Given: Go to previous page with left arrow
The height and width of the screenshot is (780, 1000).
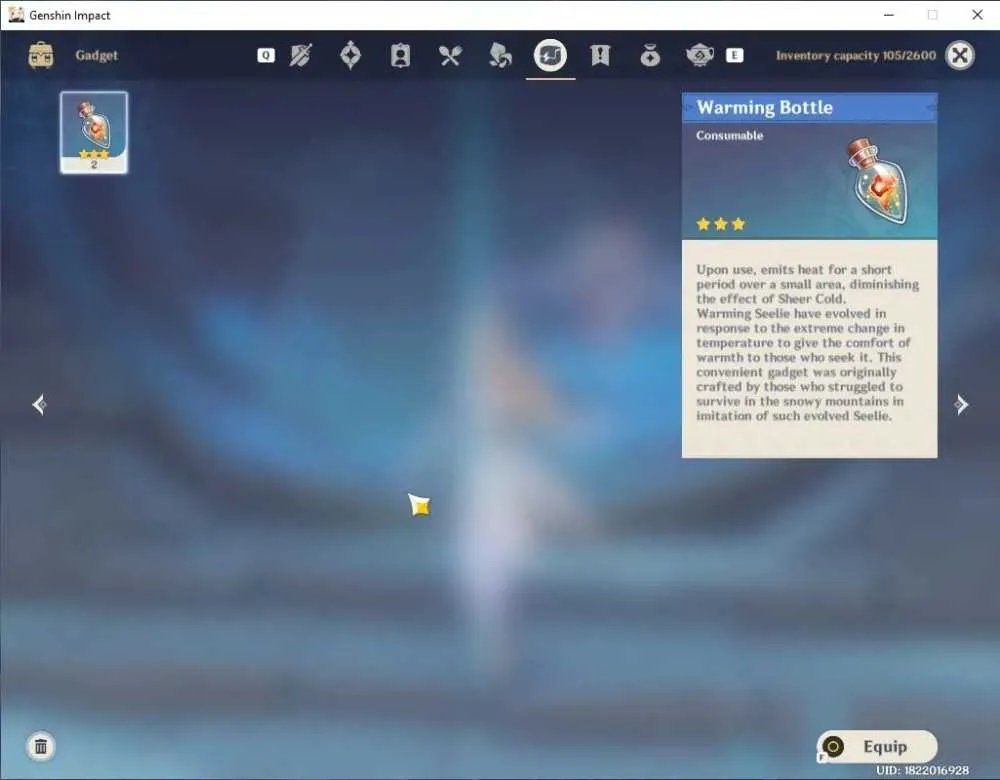Looking at the screenshot, I should 39,404.
